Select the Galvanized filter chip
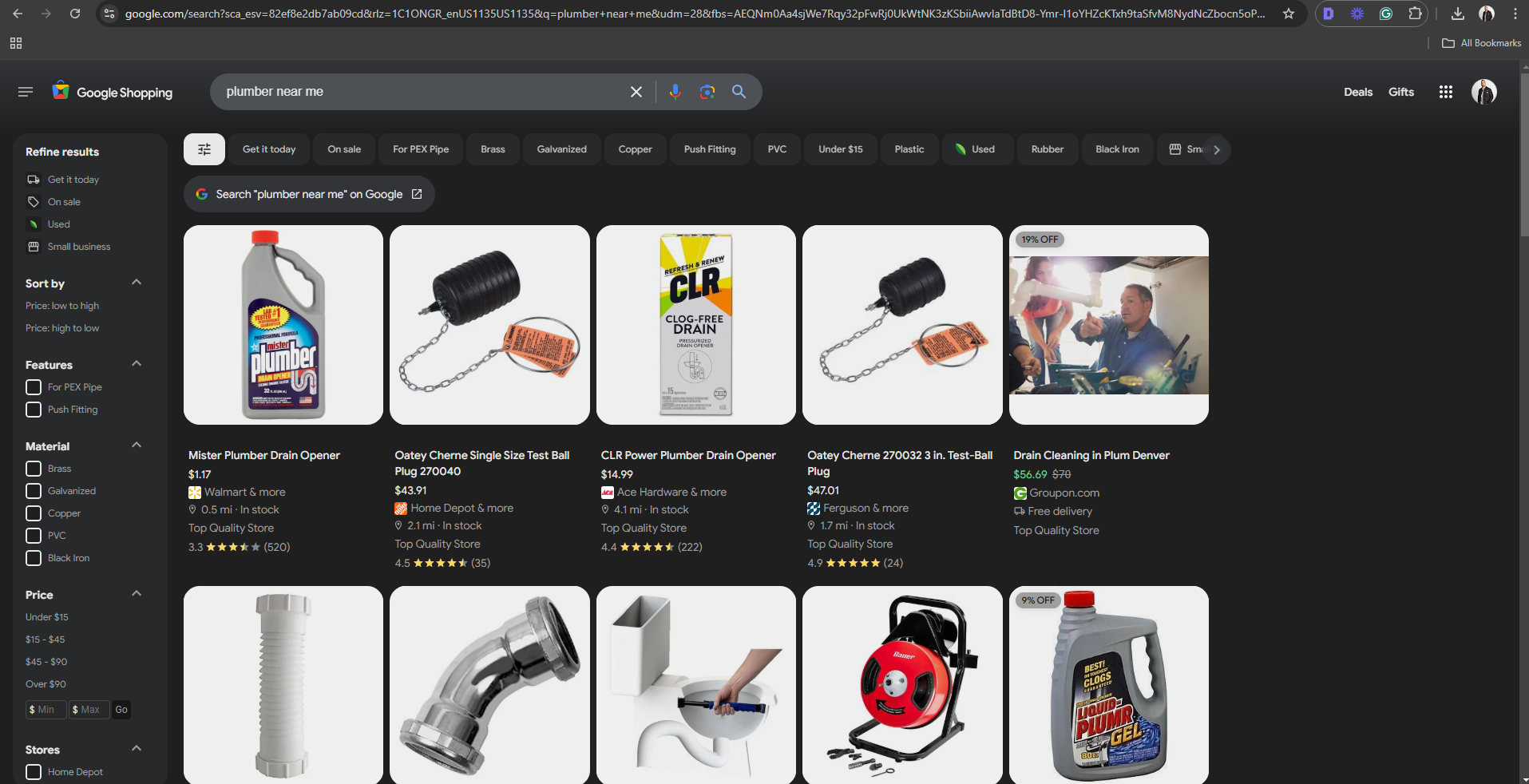The image size is (1529, 784). pyautogui.click(x=562, y=149)
